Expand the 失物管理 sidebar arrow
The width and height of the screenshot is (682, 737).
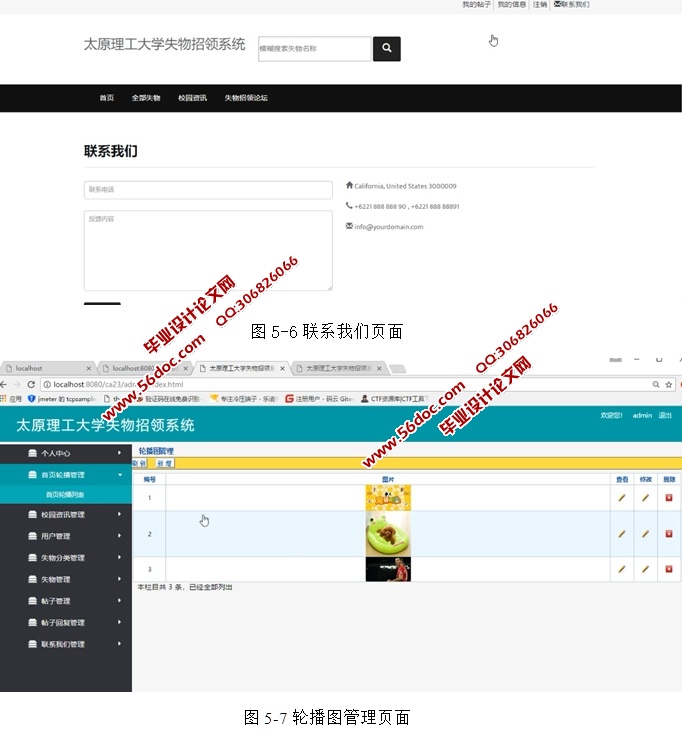click(119, 579)
